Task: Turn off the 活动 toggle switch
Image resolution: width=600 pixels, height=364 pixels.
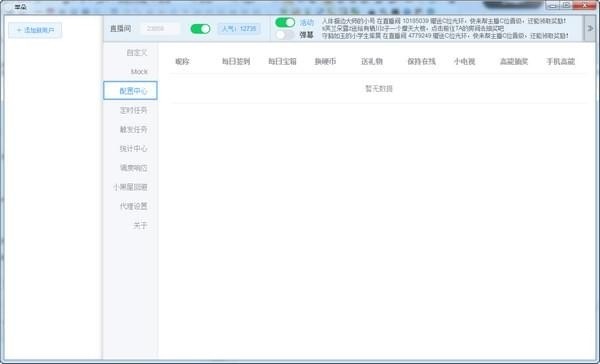Action: point(285,23)
